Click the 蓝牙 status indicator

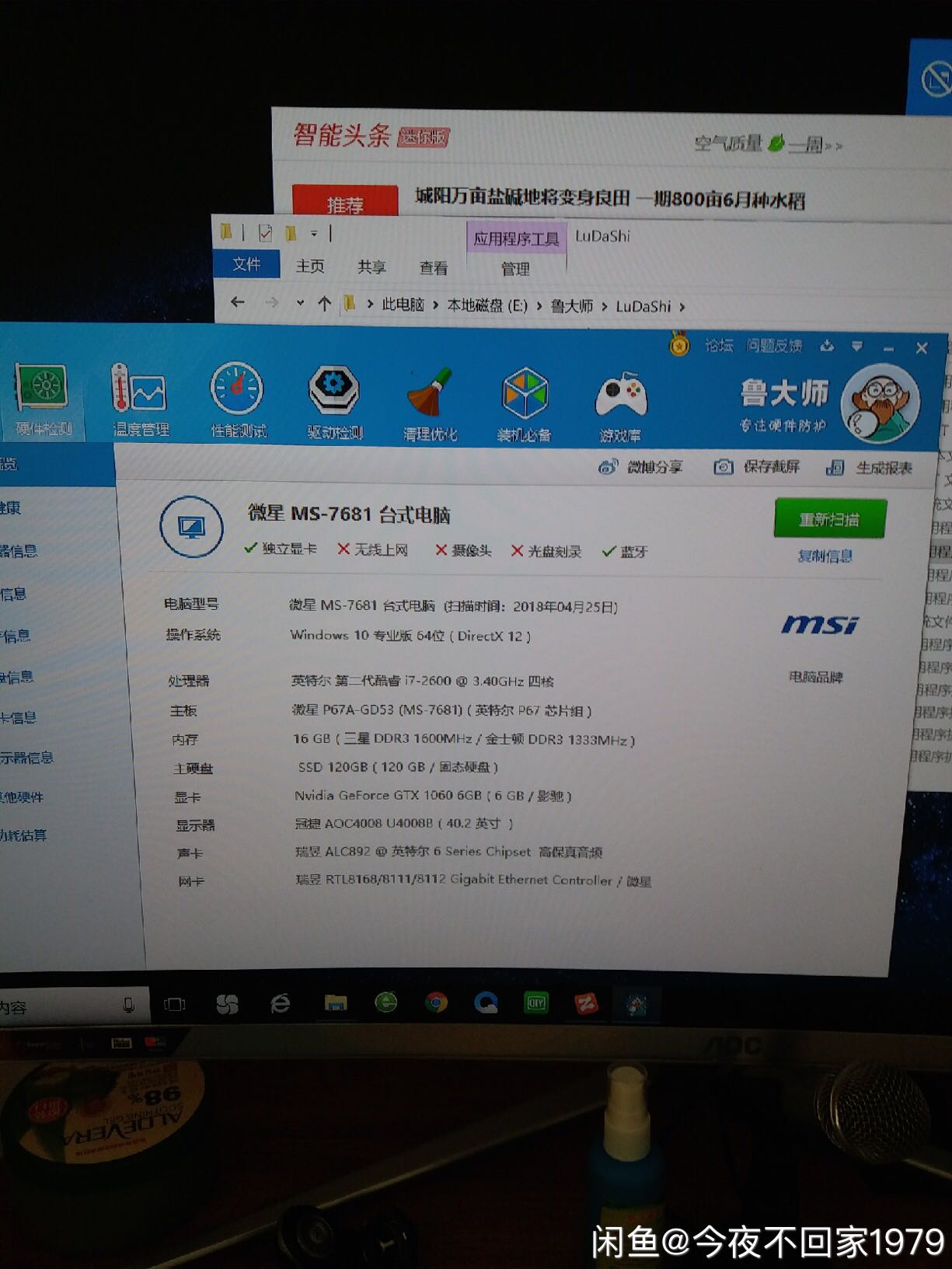(x=625, y=552)
